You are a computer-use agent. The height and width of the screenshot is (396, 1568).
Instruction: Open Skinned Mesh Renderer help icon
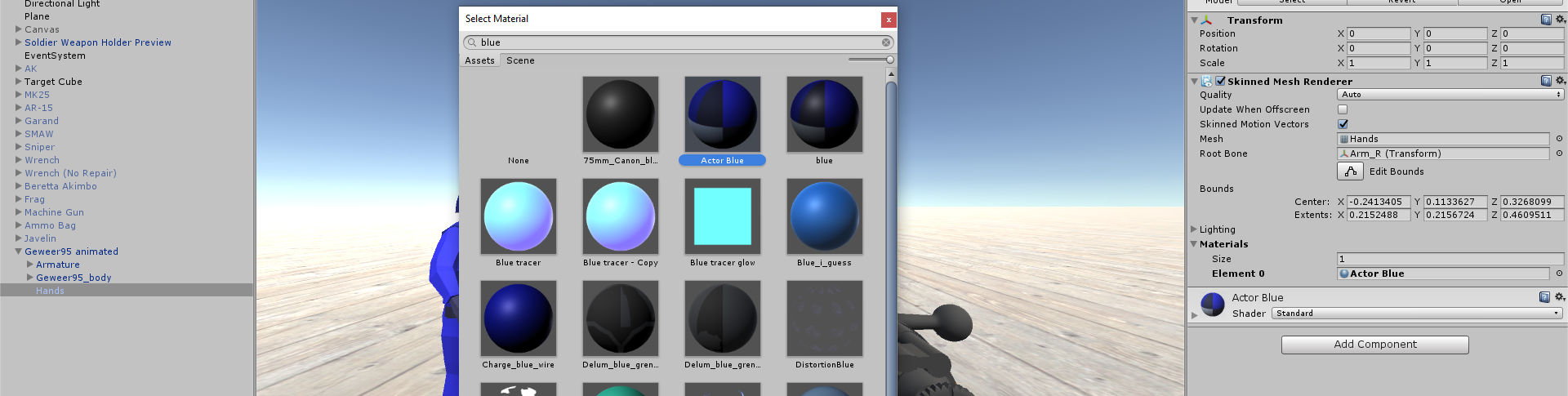[1546, 81]
